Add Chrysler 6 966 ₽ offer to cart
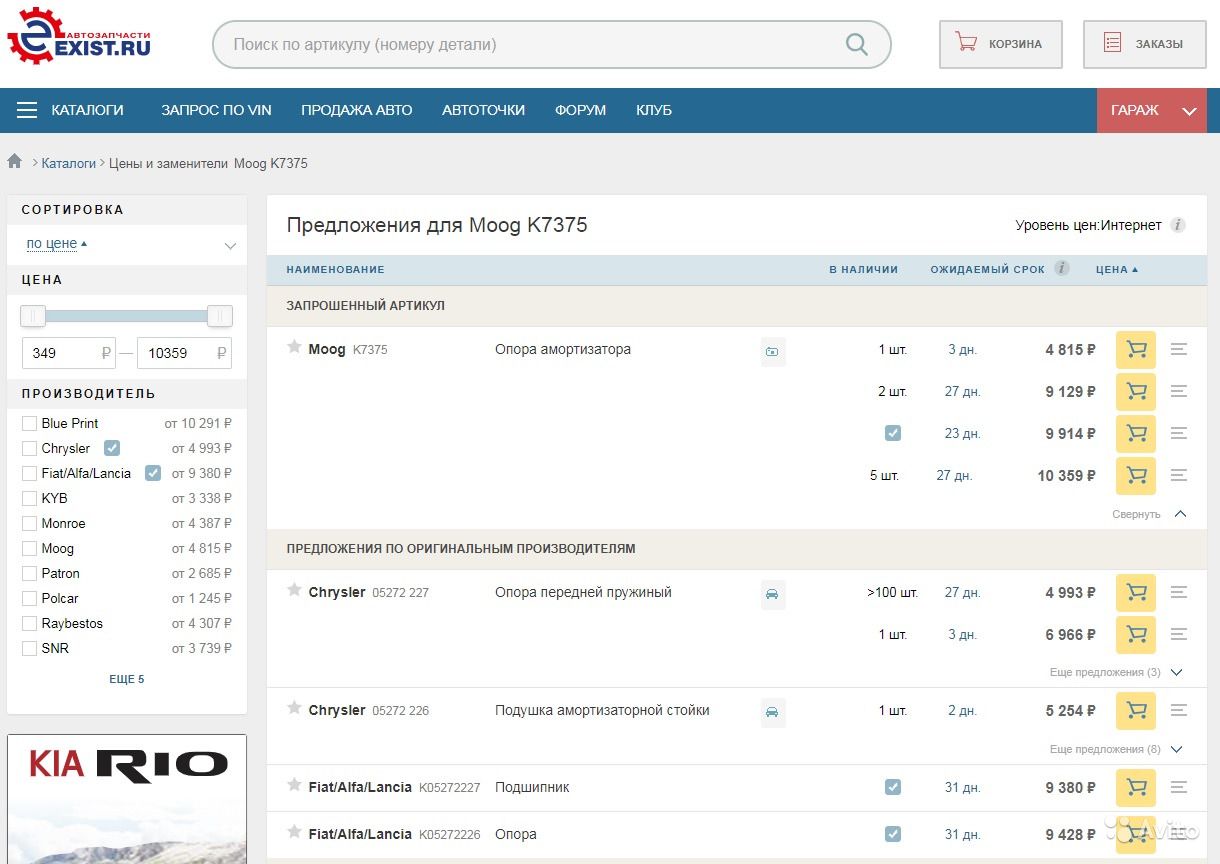Viewport: 1220px width, 864px height. pos(1136,635)
